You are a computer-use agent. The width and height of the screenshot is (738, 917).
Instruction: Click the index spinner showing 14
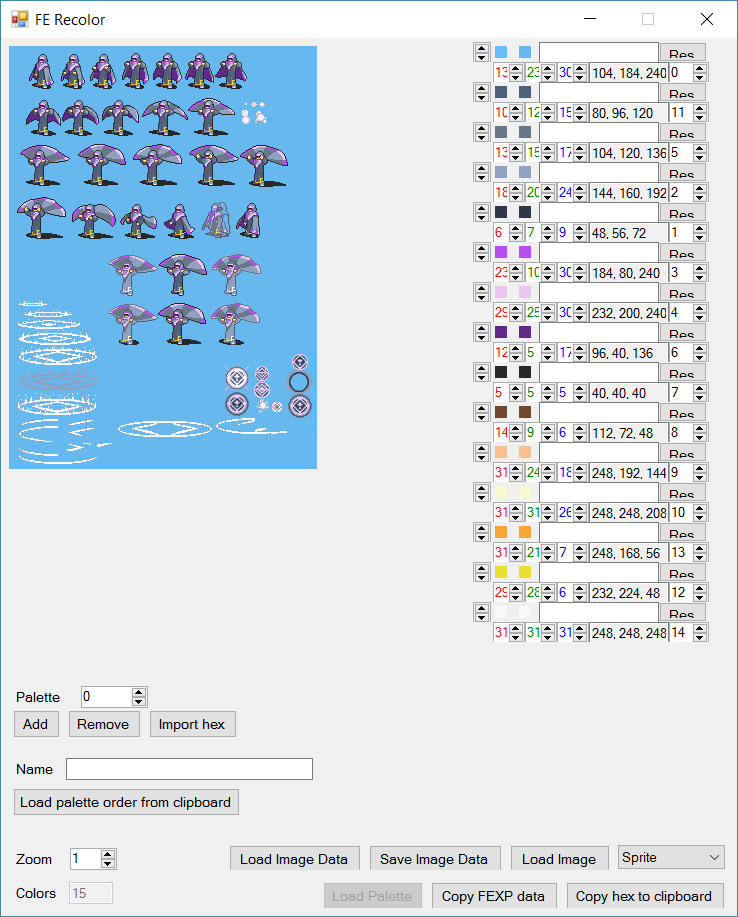point(688,633)
